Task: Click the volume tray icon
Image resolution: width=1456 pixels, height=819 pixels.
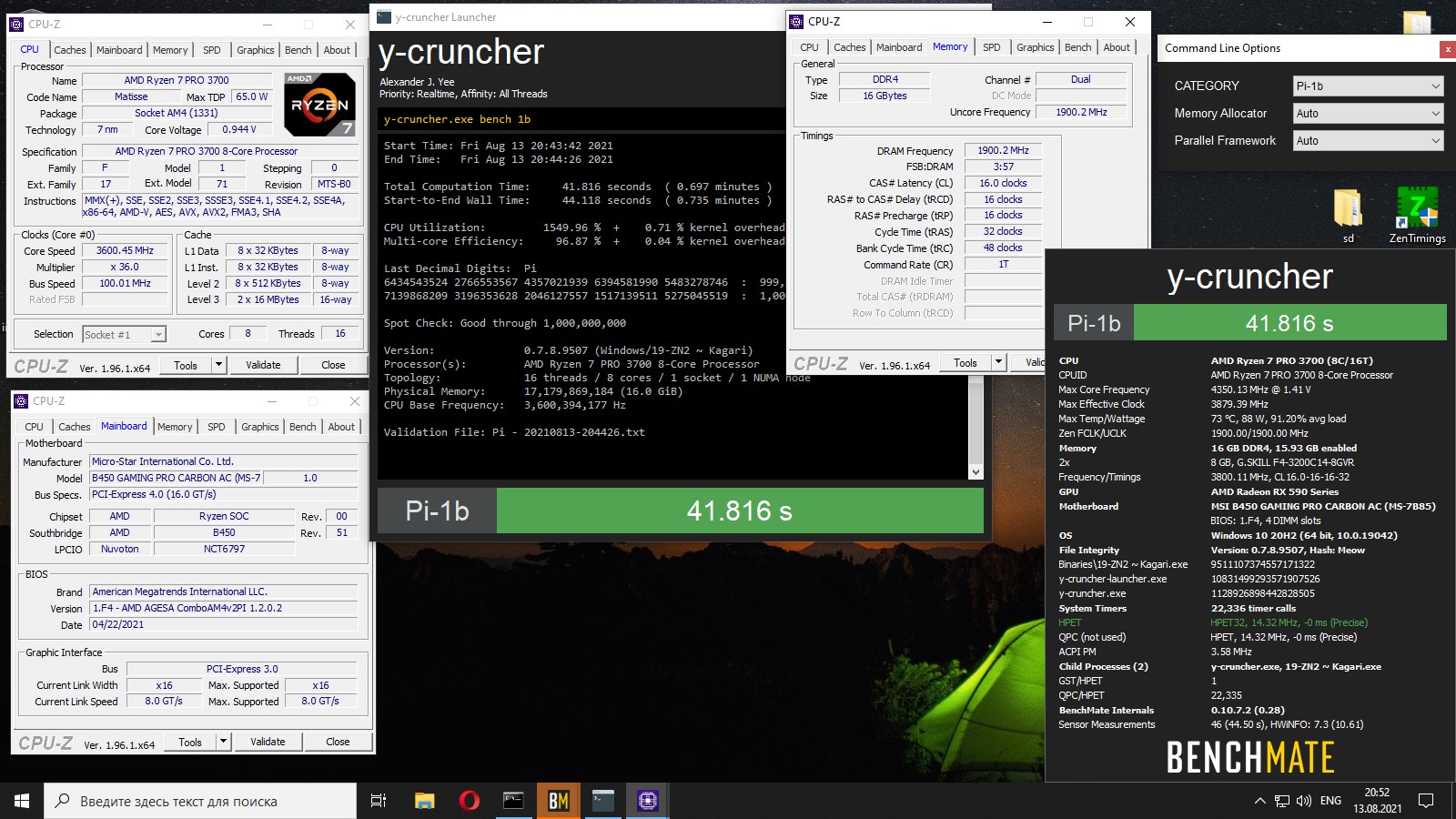Action: pyautogui.click(x=1304, y=801)
